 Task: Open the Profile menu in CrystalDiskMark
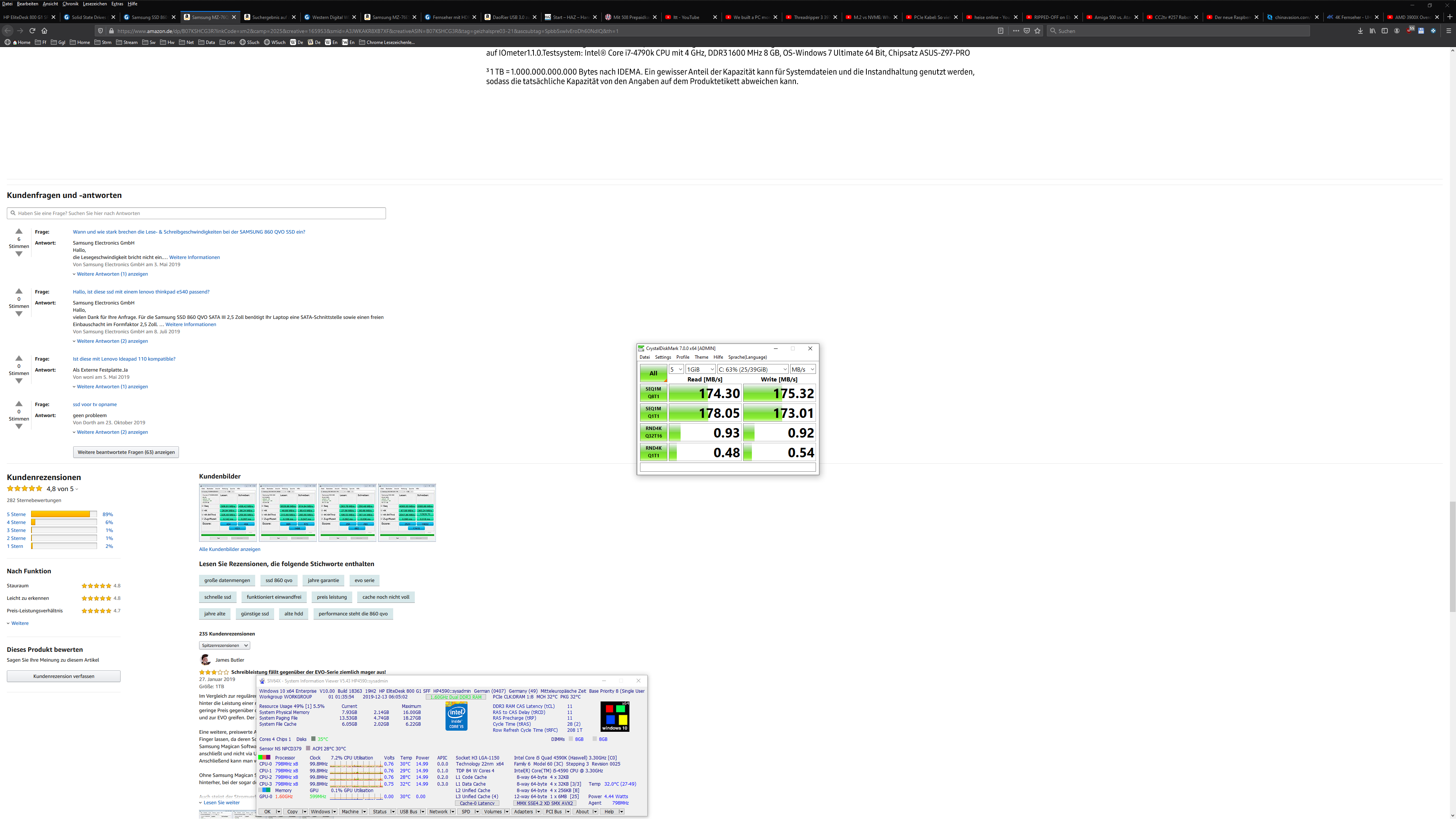tap(683, 357)
